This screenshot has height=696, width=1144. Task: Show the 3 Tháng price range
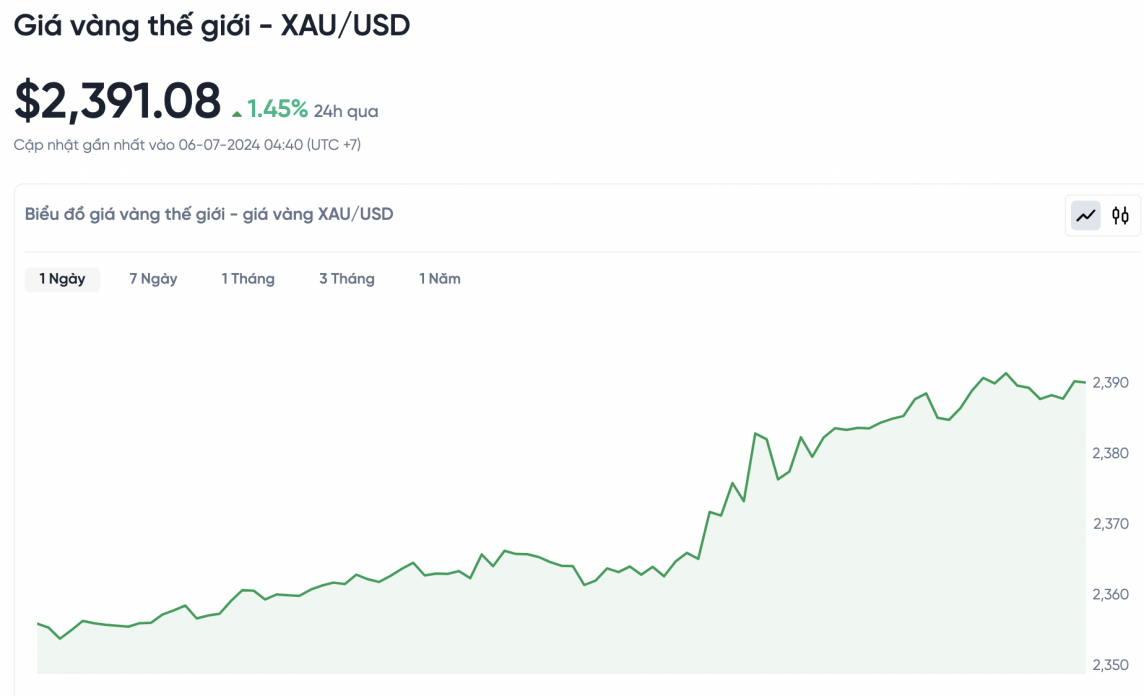(x=346, y=279)
